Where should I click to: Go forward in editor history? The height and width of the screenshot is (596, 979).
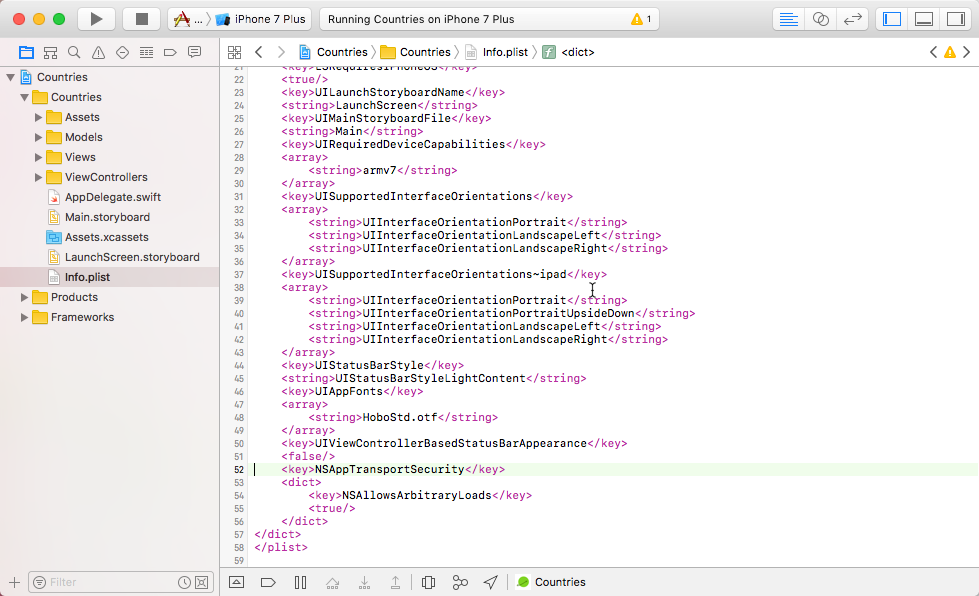tap(281, 52)
